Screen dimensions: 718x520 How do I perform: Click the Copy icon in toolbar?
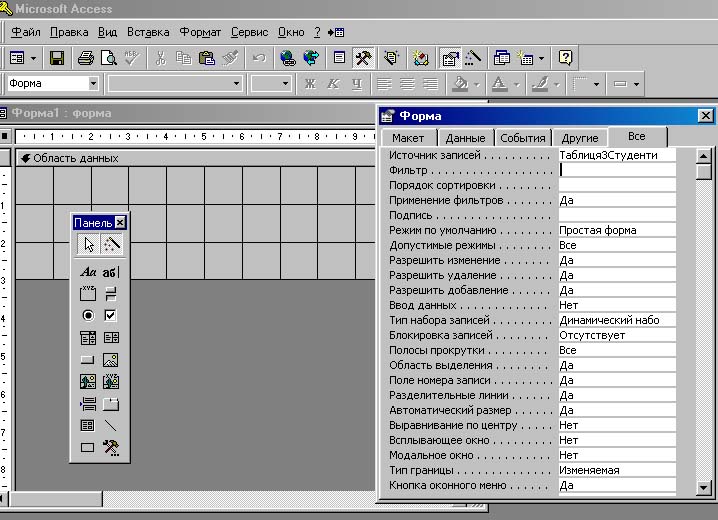pos(184,58)
